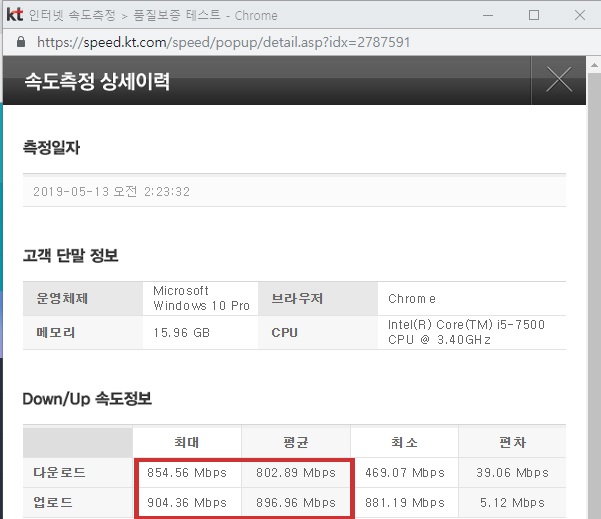Viewport: 601px width, 519px height.
Task: Click the vertical scrollbar track
Action: coord(594,295)
